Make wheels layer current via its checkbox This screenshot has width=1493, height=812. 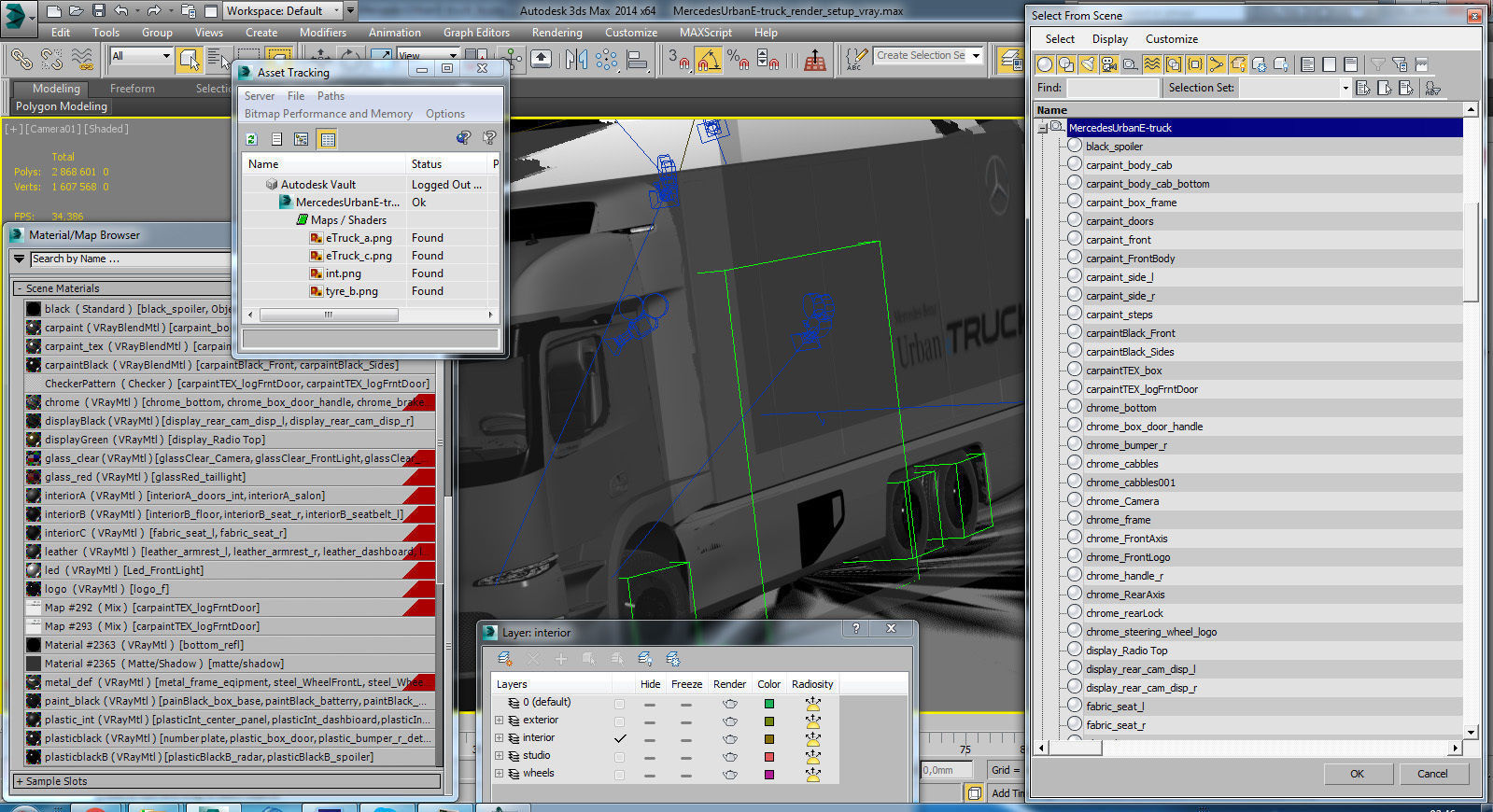[x=619, y=774]
